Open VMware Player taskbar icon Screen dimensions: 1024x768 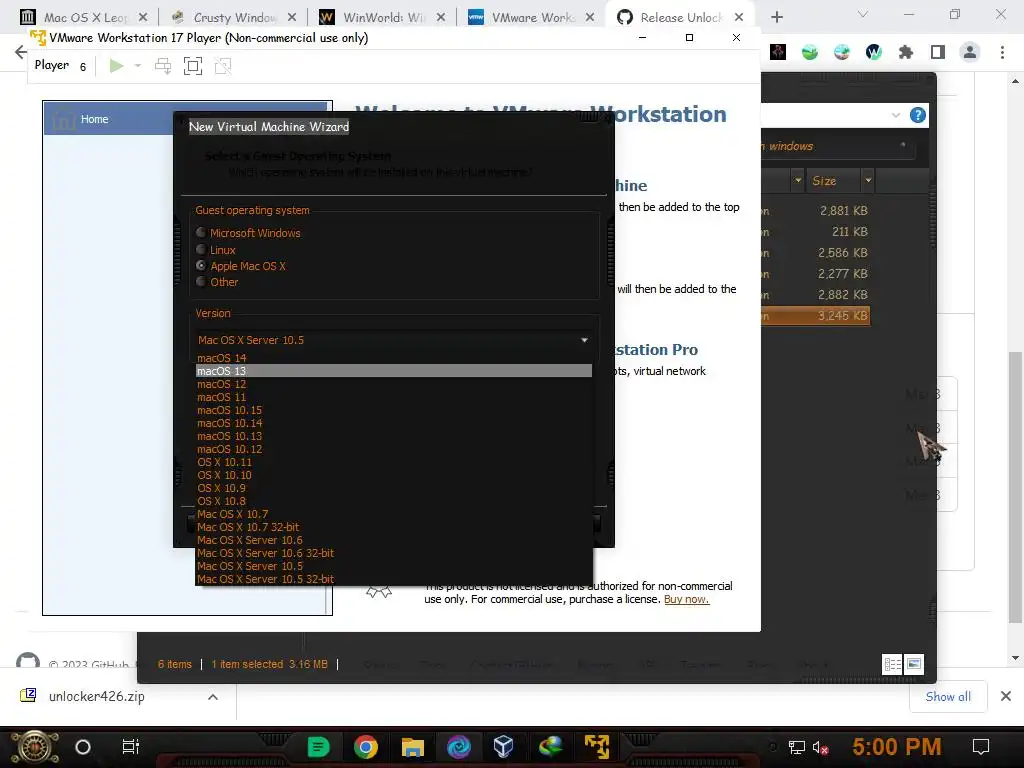coord(596,746)
